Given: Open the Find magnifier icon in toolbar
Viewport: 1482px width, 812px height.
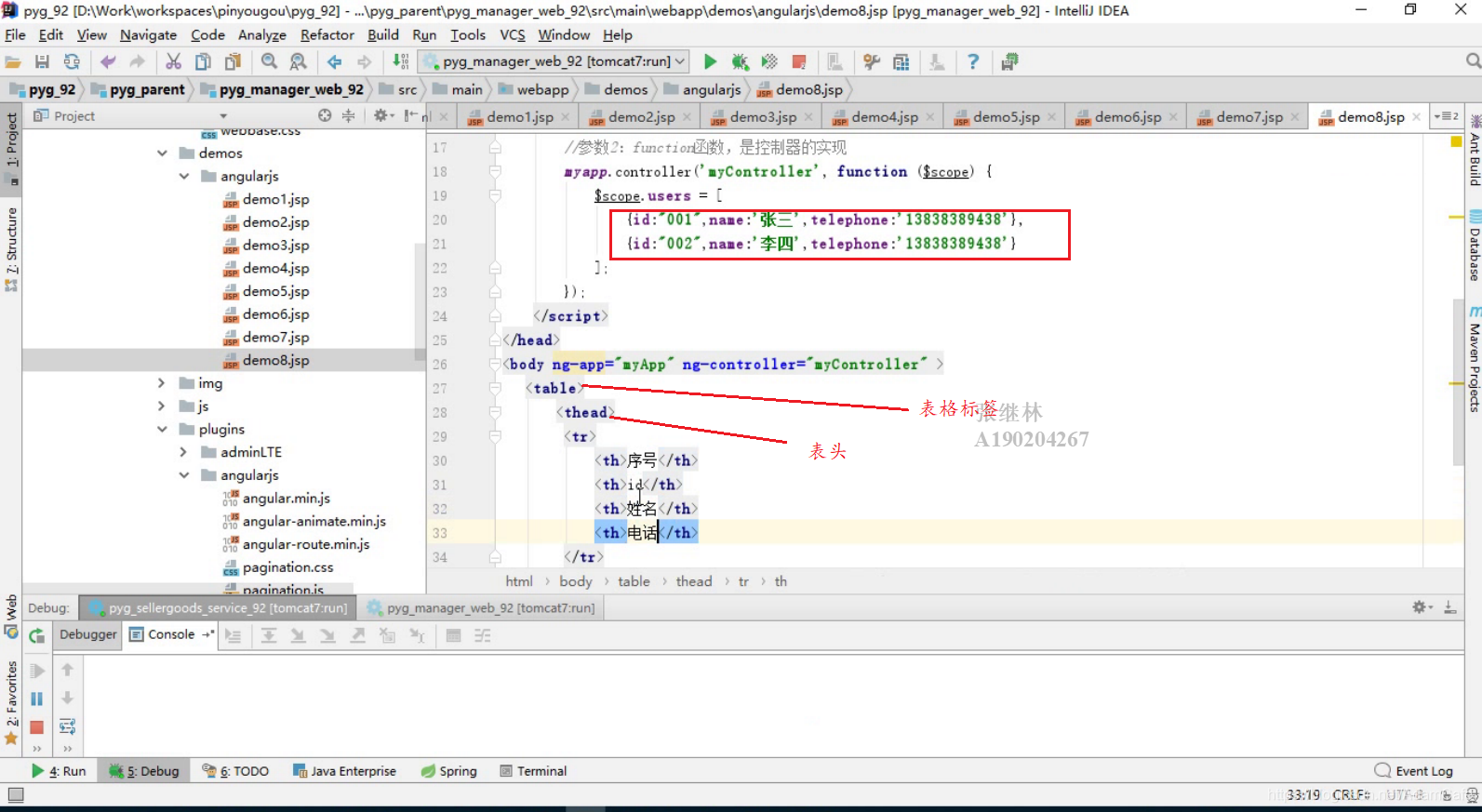Looking at the screenshot, I should 269,61.
